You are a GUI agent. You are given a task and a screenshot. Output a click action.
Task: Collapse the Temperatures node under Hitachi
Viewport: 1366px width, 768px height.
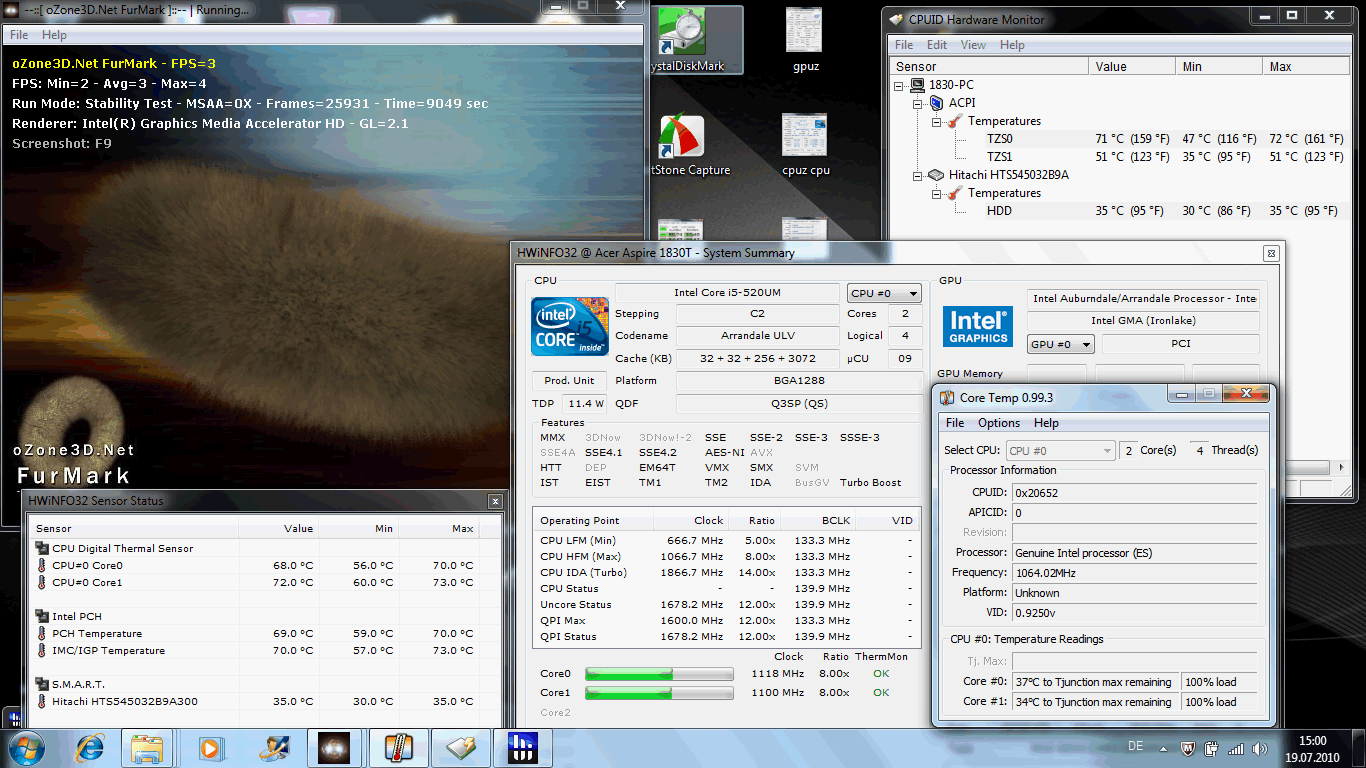click(x=936, y=193)
